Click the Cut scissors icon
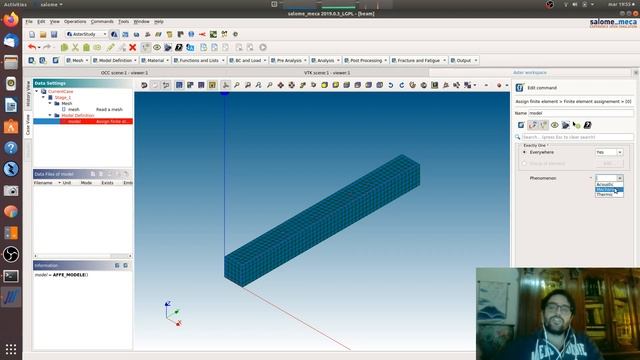 [x=75, y=47]
